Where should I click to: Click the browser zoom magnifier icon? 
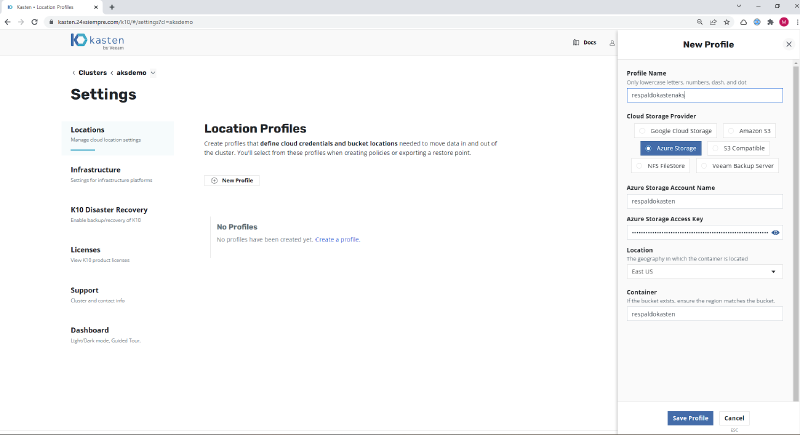[699, 22]
